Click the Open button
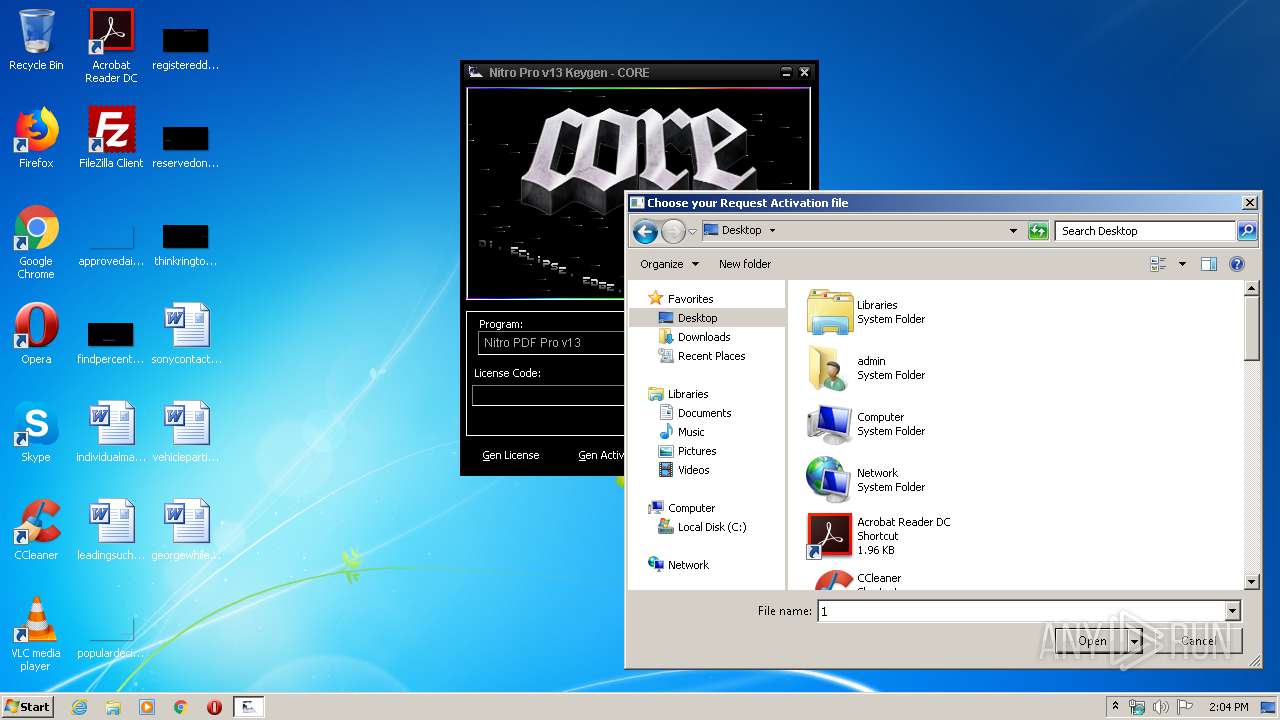 1092,641
